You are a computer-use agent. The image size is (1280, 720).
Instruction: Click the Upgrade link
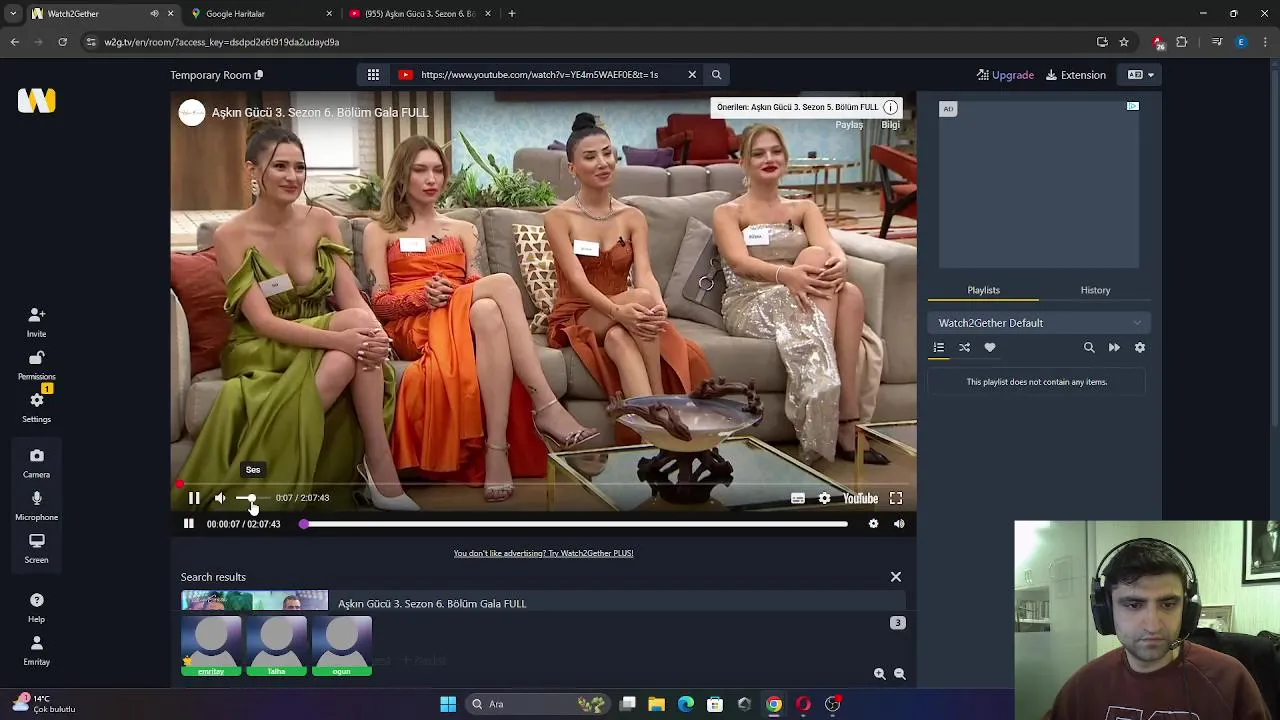click(x=1005, y=75)
